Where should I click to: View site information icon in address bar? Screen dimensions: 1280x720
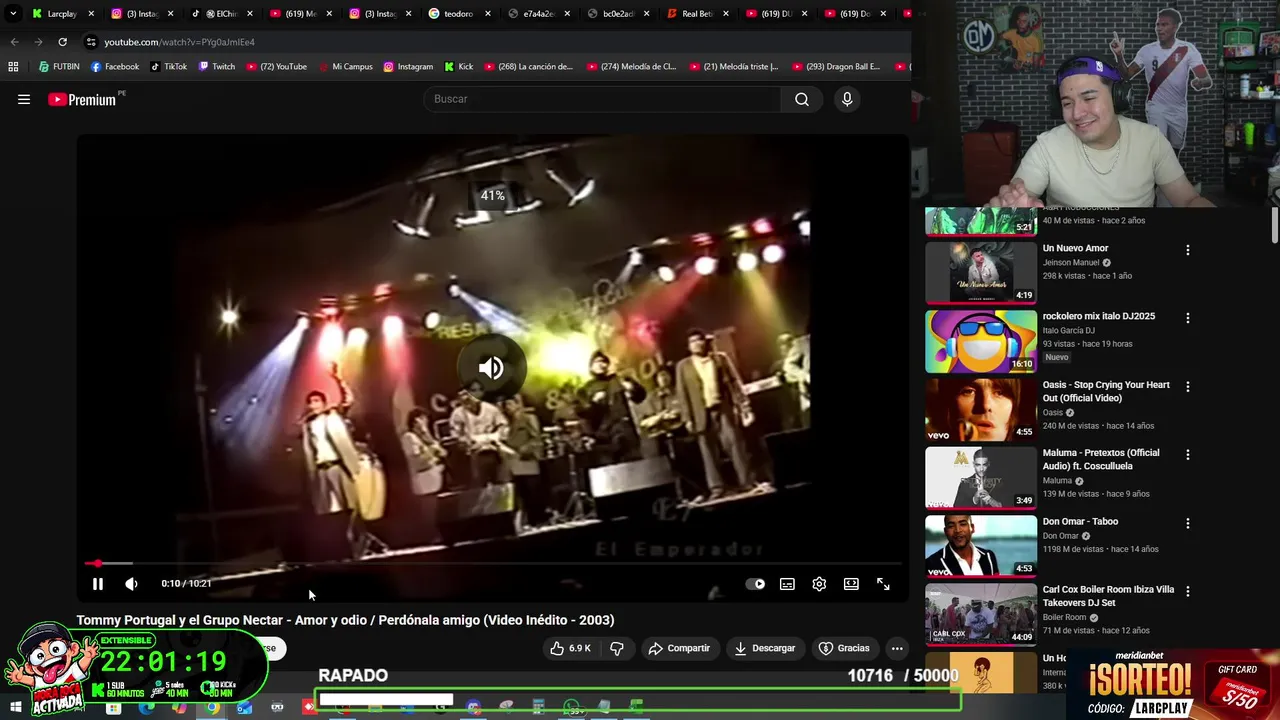point(91,42)
